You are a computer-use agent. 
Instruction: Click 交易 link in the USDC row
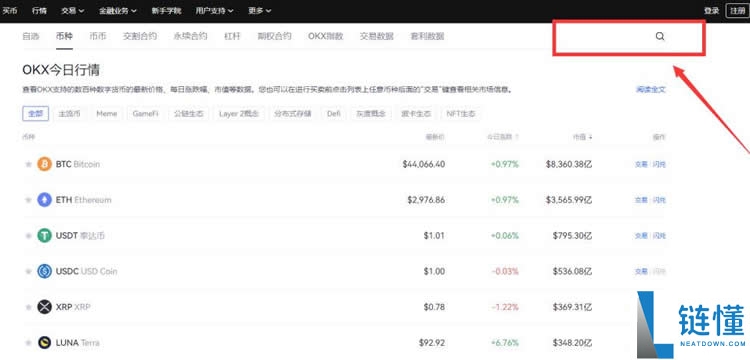[x=641, y=272]
